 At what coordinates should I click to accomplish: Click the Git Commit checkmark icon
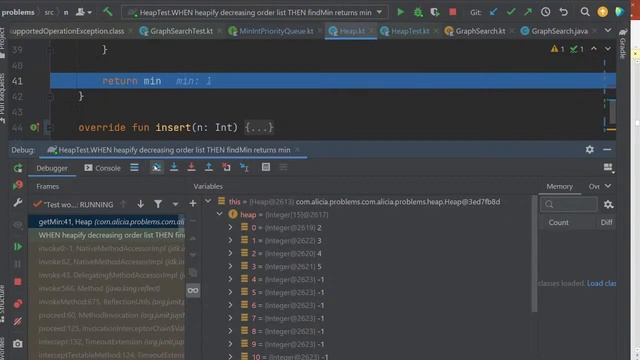pos(511,12)
